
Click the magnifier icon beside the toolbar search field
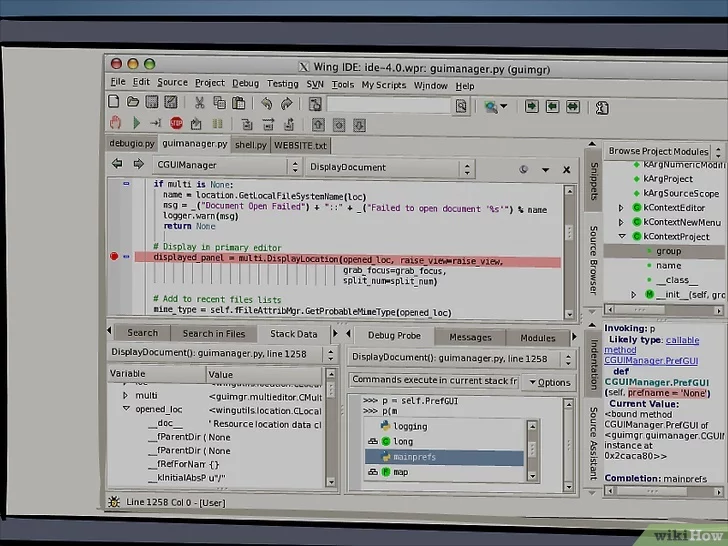(x=461, y=106)
